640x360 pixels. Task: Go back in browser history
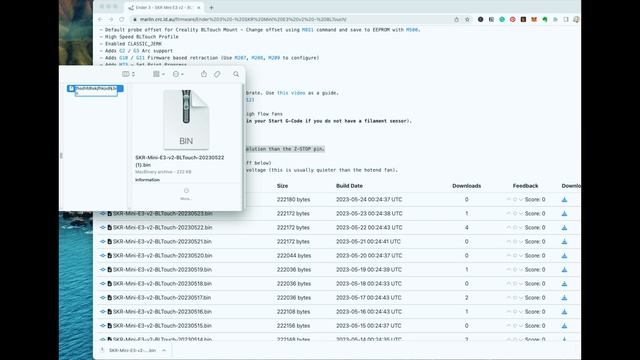click(100, 19)
